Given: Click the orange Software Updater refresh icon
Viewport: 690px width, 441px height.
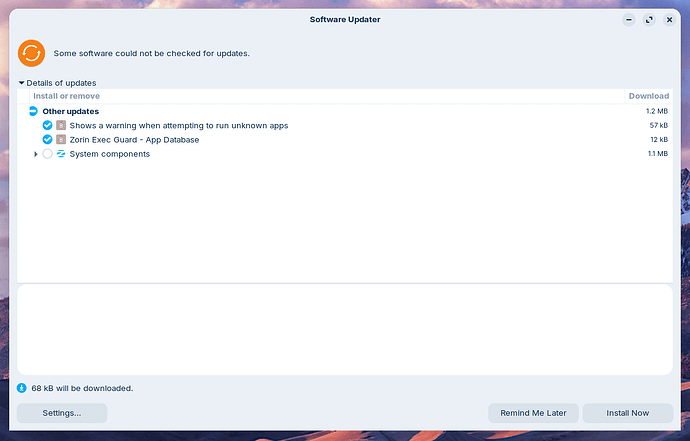Looking at the screenshot, I should (x=31, y=53).
